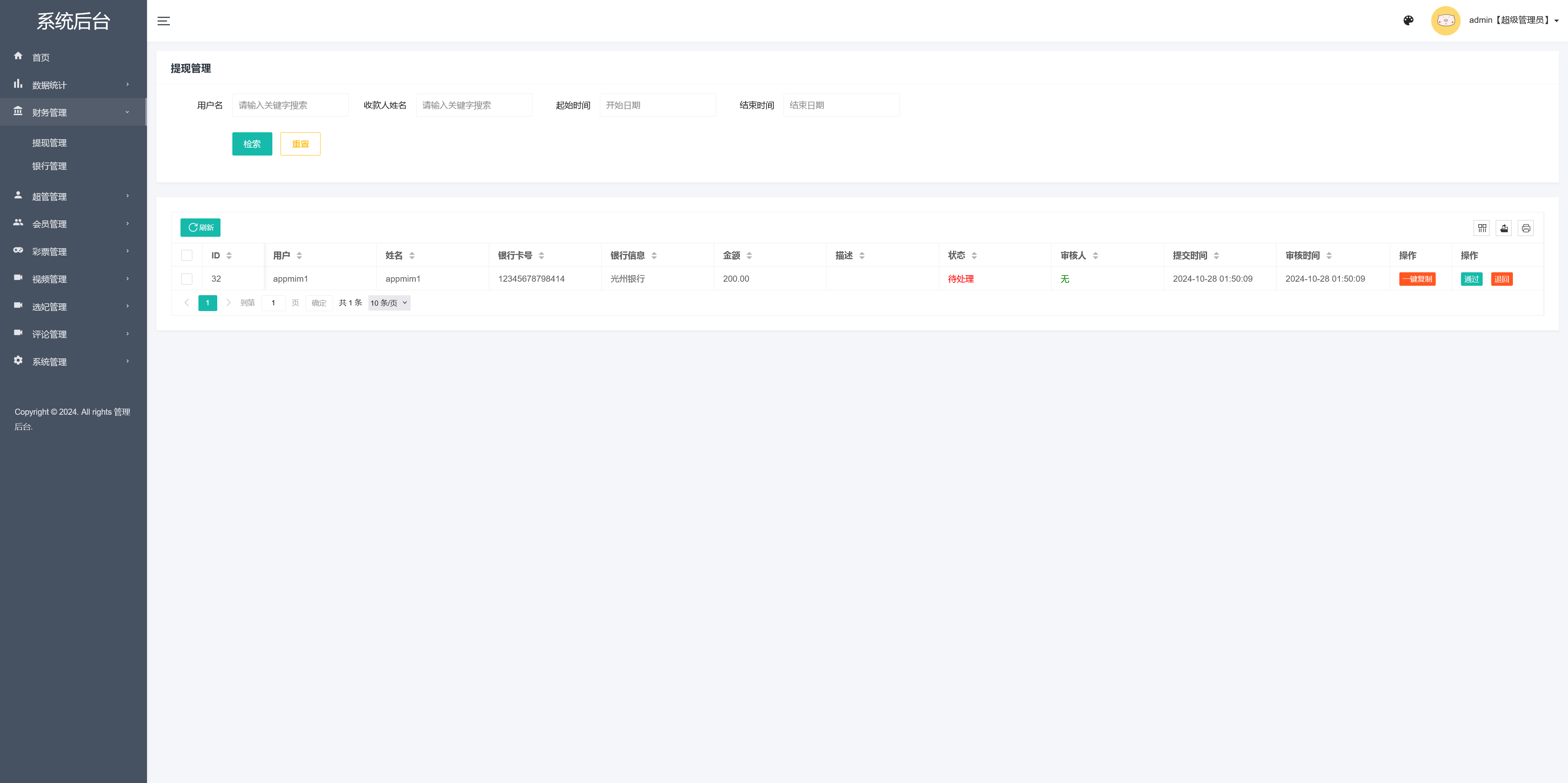Image resolution: width=1568 pixels, height=783 pixels.
Task: Sort table by ID column arrows
Action: (229, 256)
